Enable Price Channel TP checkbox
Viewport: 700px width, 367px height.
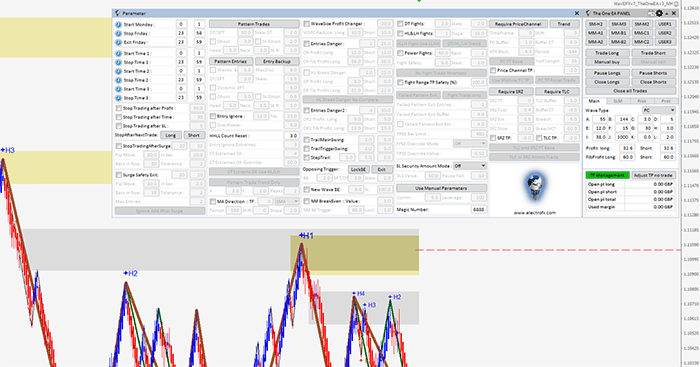coord(493,71)
